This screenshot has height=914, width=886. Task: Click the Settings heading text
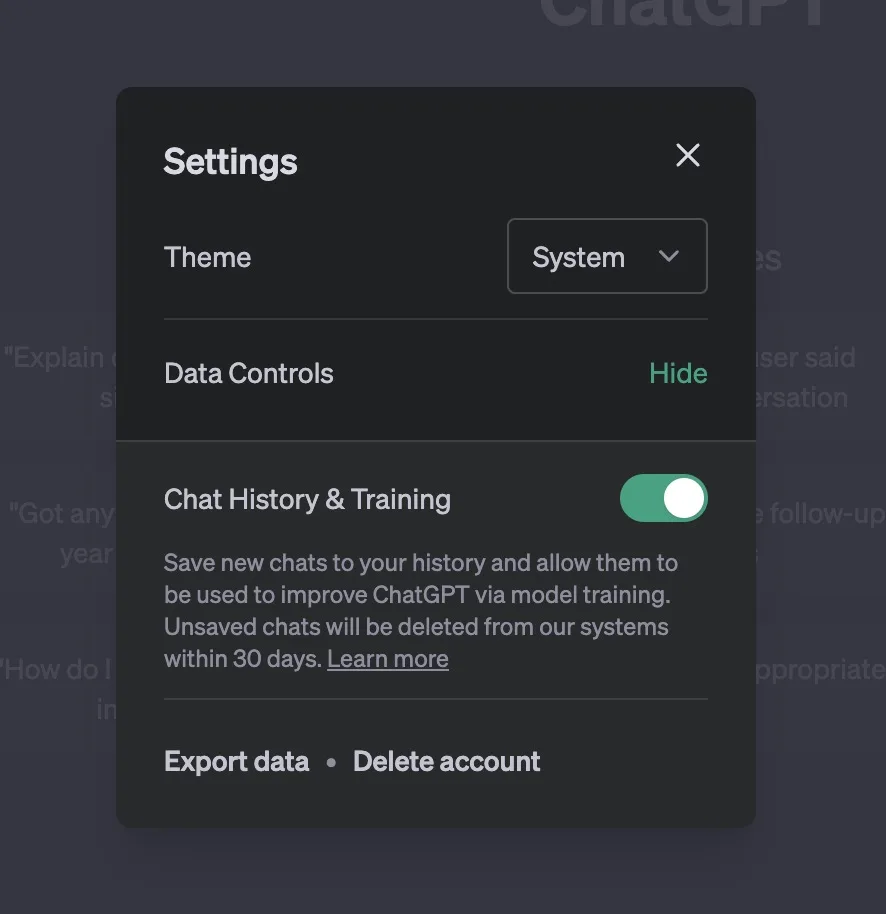(x=230, y=162)
